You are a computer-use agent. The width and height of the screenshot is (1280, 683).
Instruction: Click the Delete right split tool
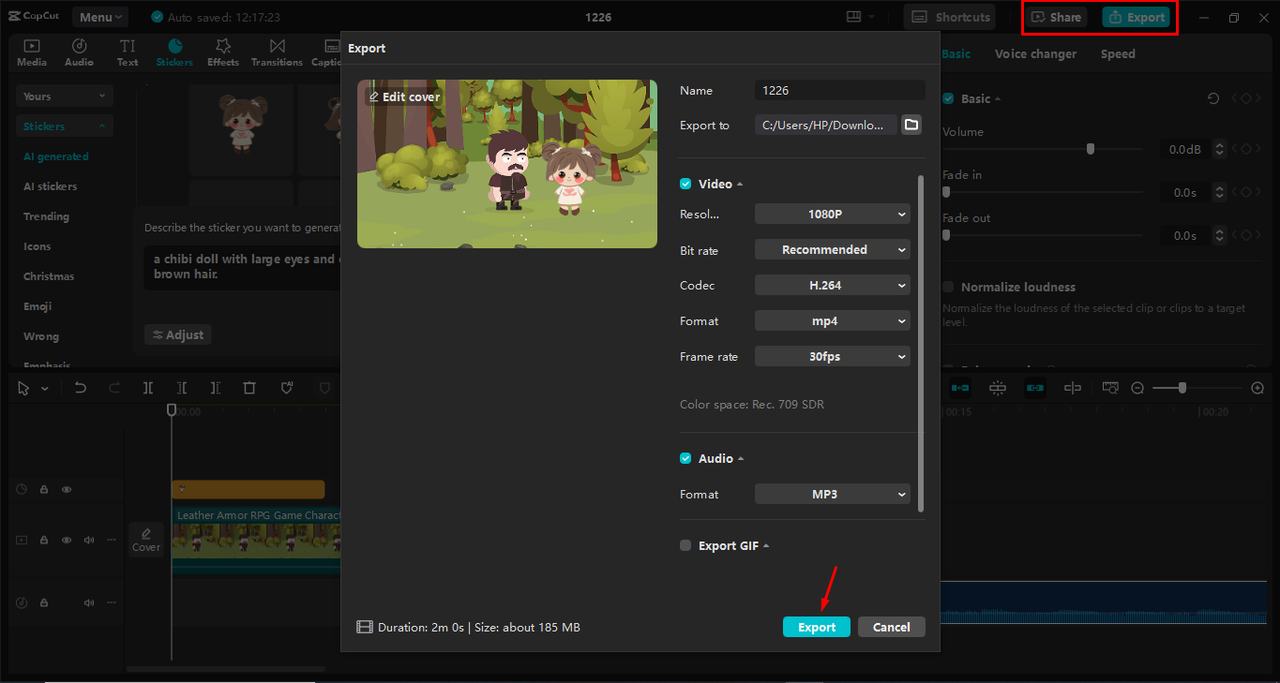click(216, 388)
